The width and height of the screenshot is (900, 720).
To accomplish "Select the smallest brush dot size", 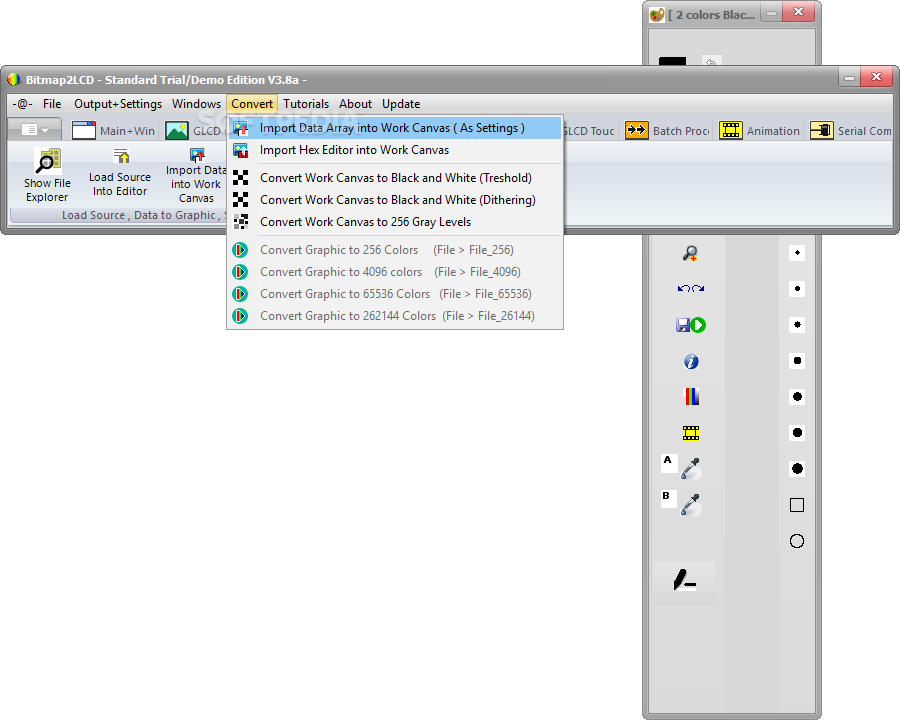I will click(x=797, y=253).
